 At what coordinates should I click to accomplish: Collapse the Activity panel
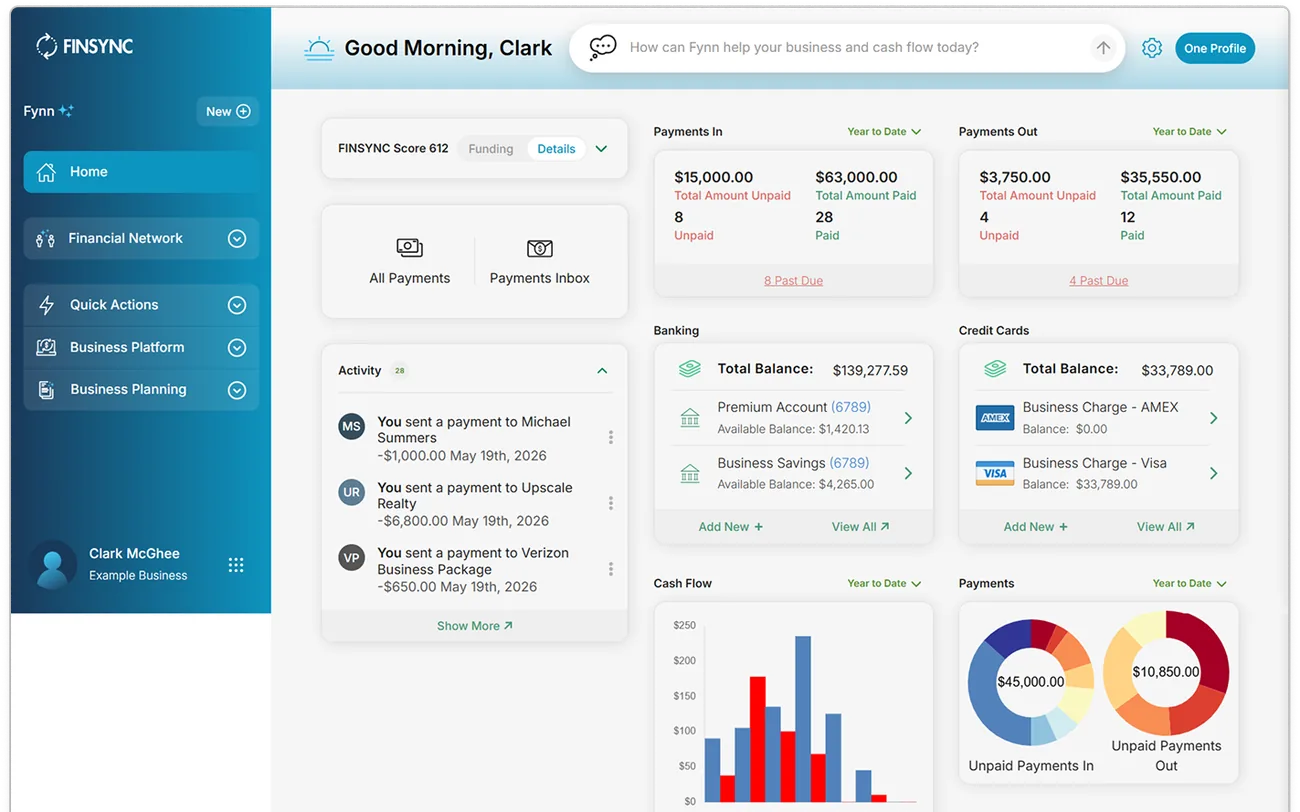click(x=602, y=371)
